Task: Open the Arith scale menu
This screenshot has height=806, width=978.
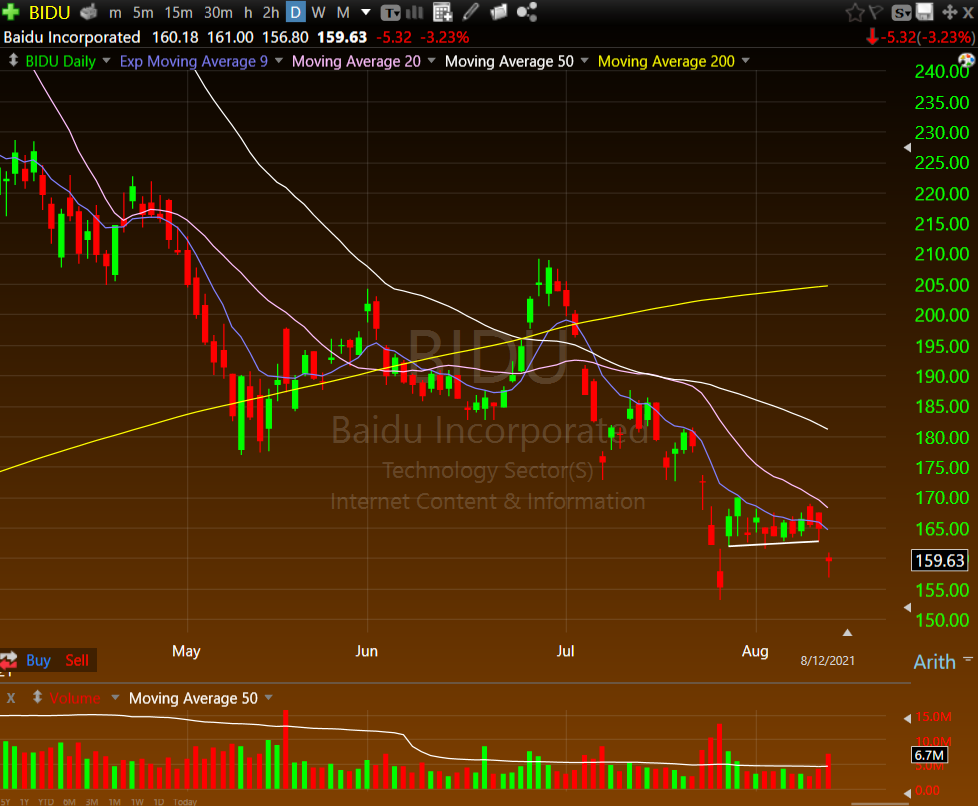Action: 934,661
